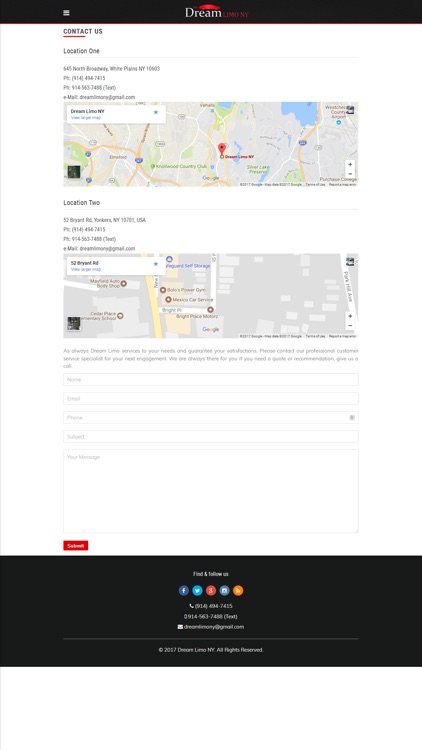Click Google logo on the second map

[211, 330]
